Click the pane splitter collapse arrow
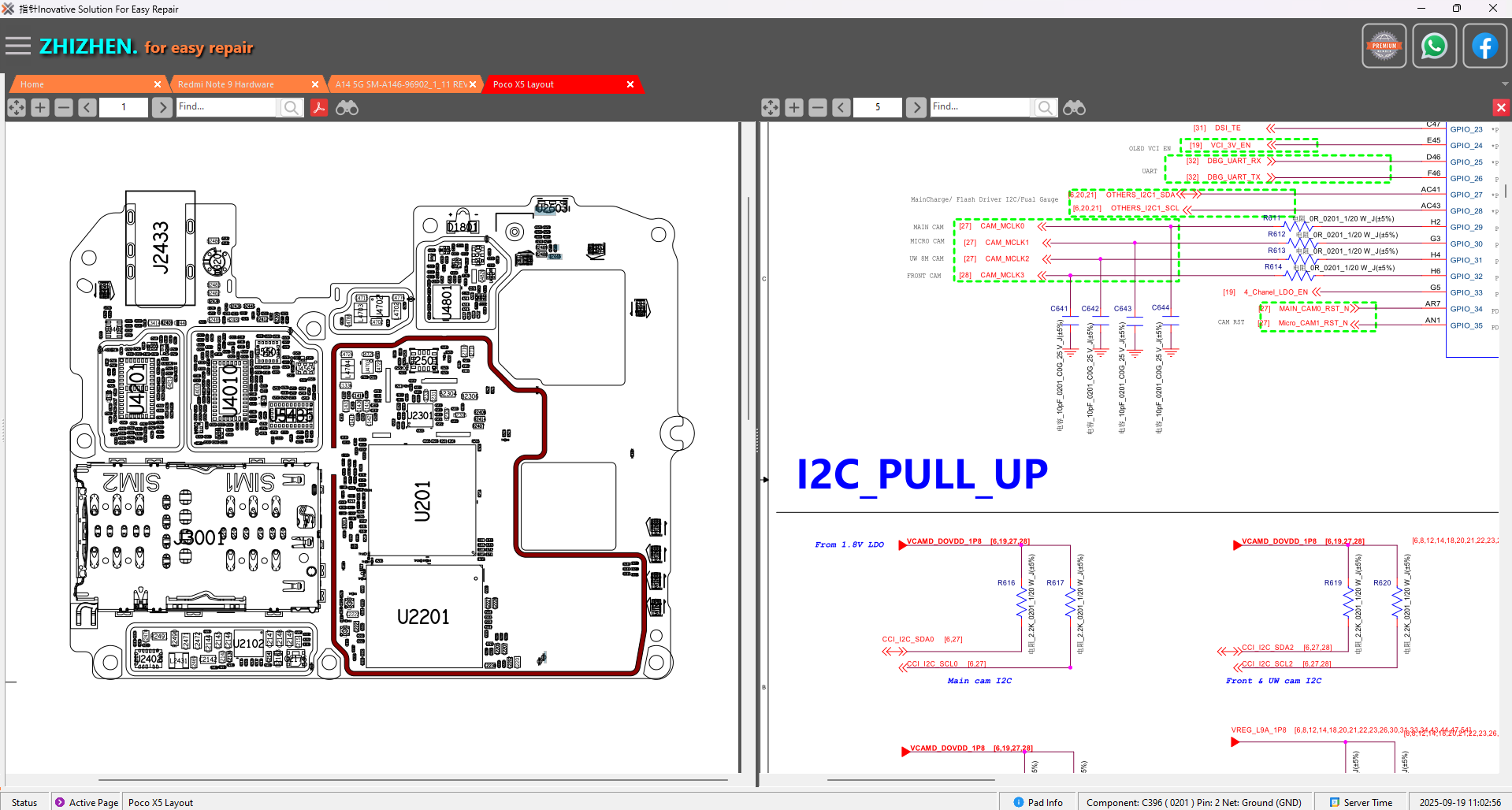This screenshot has height=810, width=1512. tap(764, 479)
